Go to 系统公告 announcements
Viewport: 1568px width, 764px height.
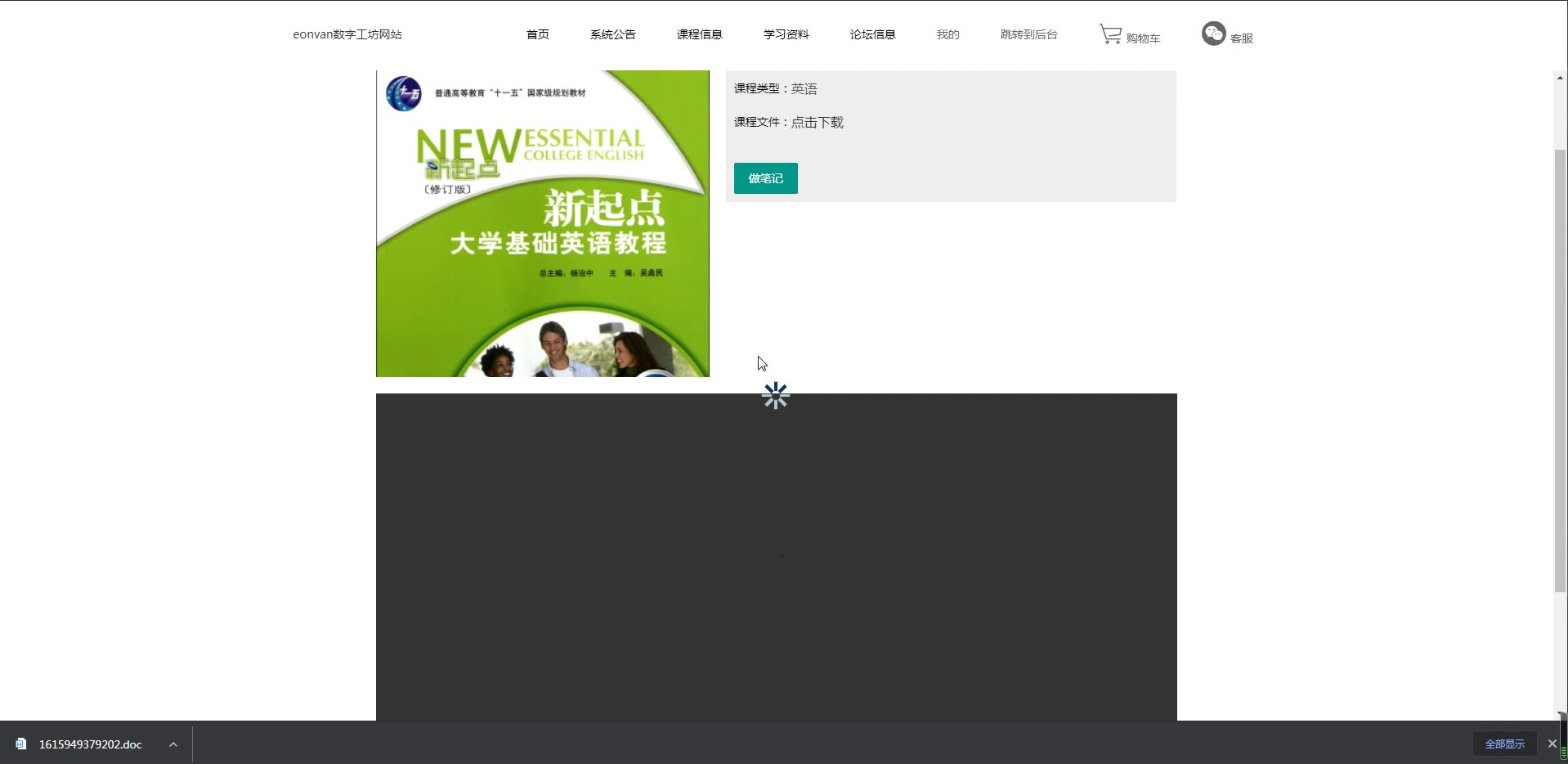(612, 34)
